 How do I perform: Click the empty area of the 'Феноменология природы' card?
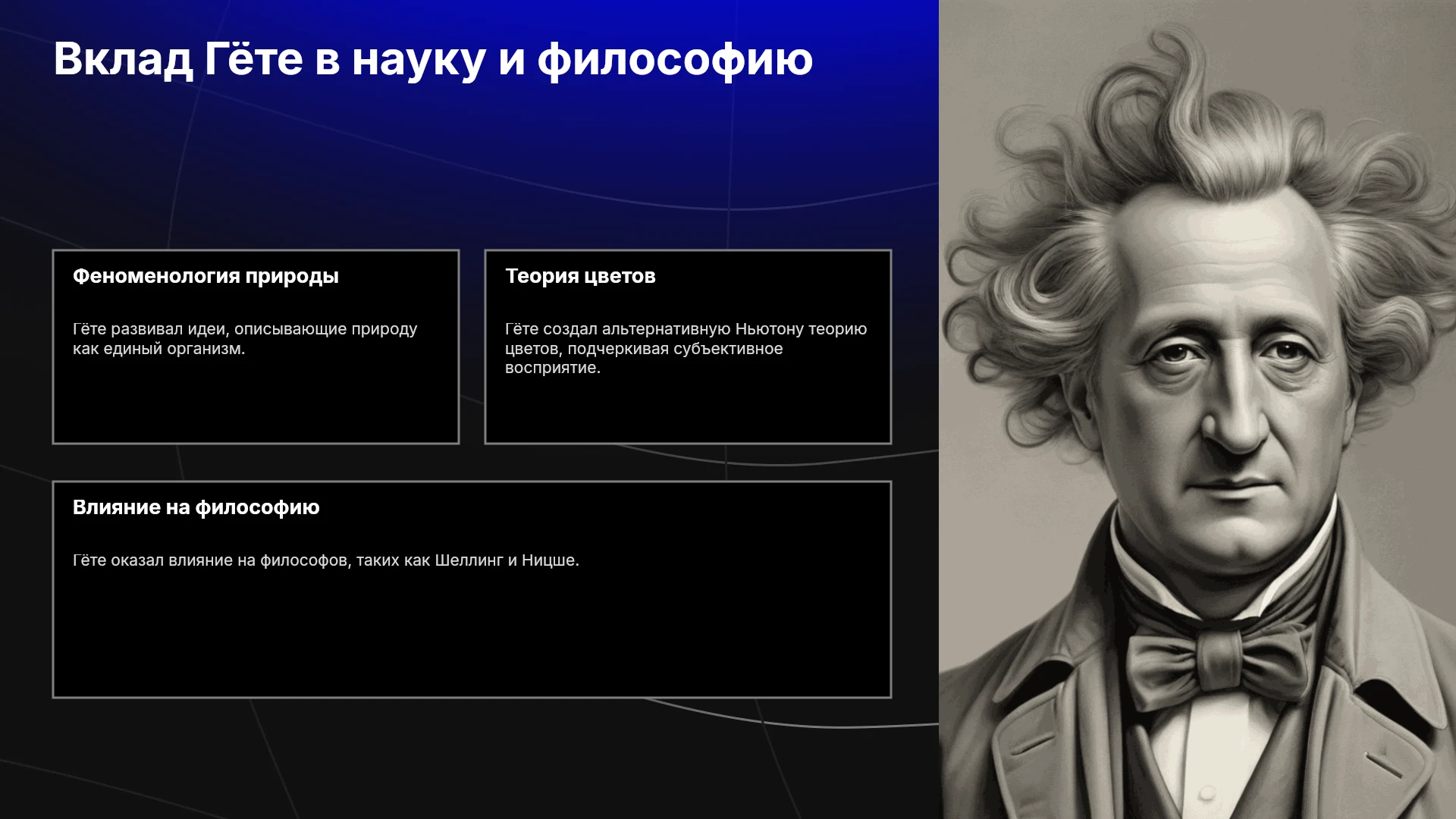click(256, 402)
